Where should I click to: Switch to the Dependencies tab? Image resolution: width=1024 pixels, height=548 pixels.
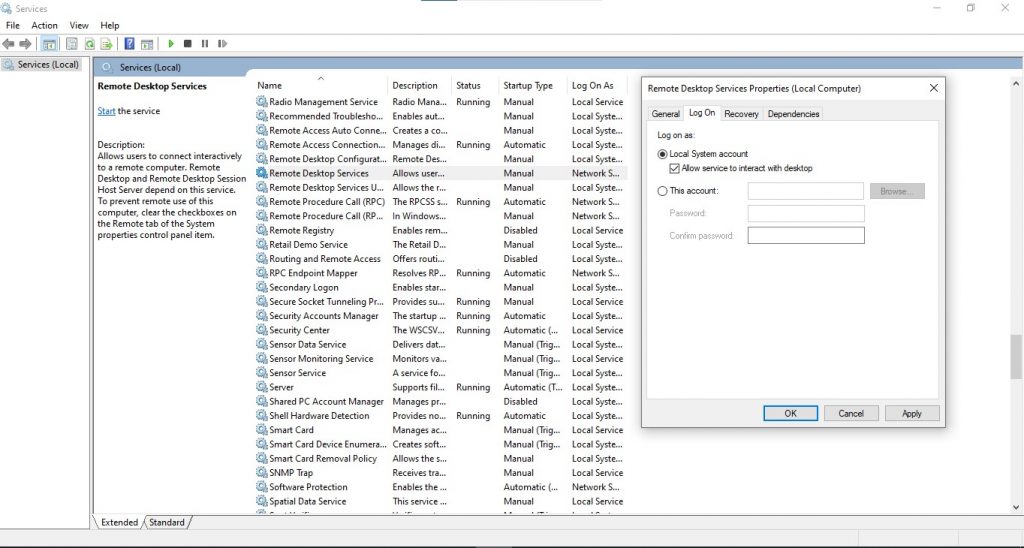[x=793, y=114]
